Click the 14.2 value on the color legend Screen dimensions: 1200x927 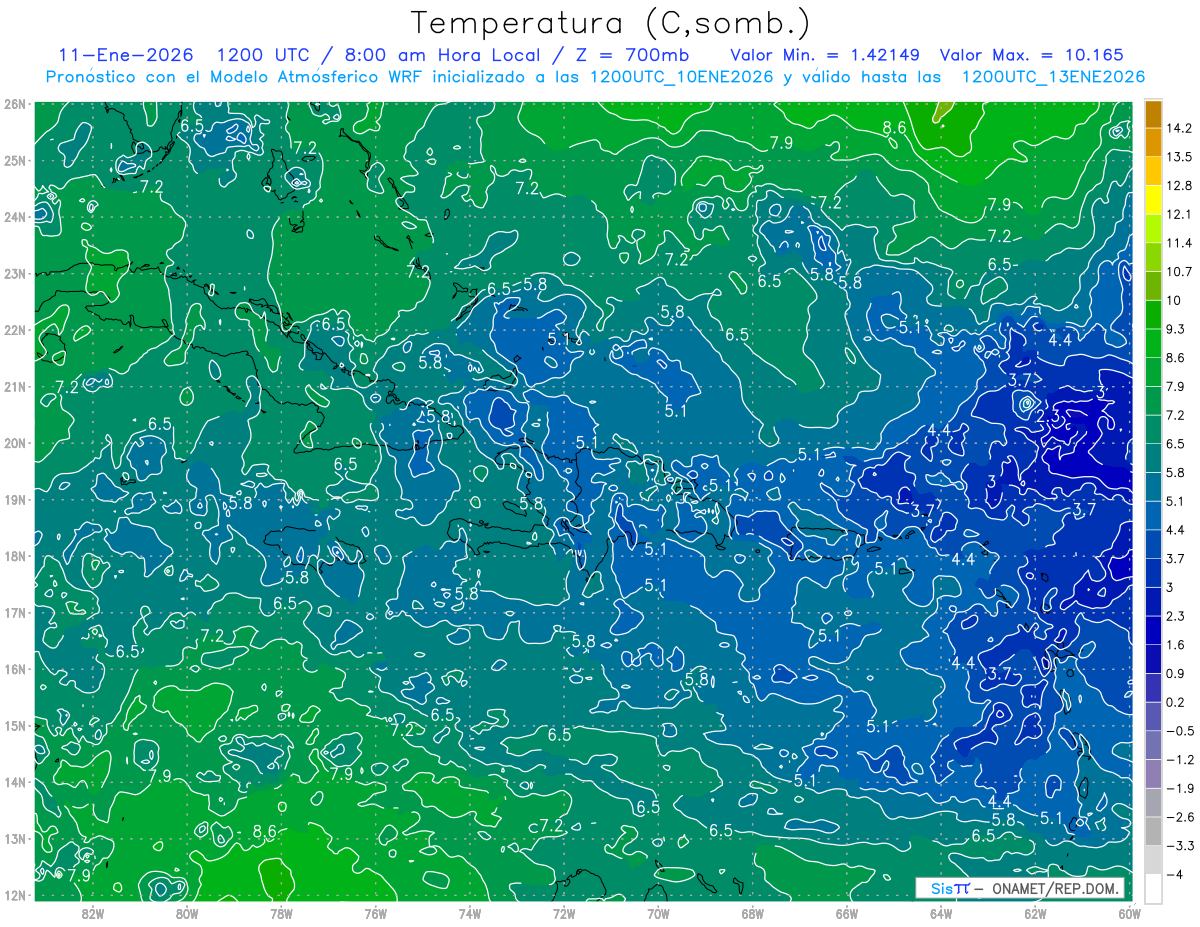click(x=1180, y=128)
